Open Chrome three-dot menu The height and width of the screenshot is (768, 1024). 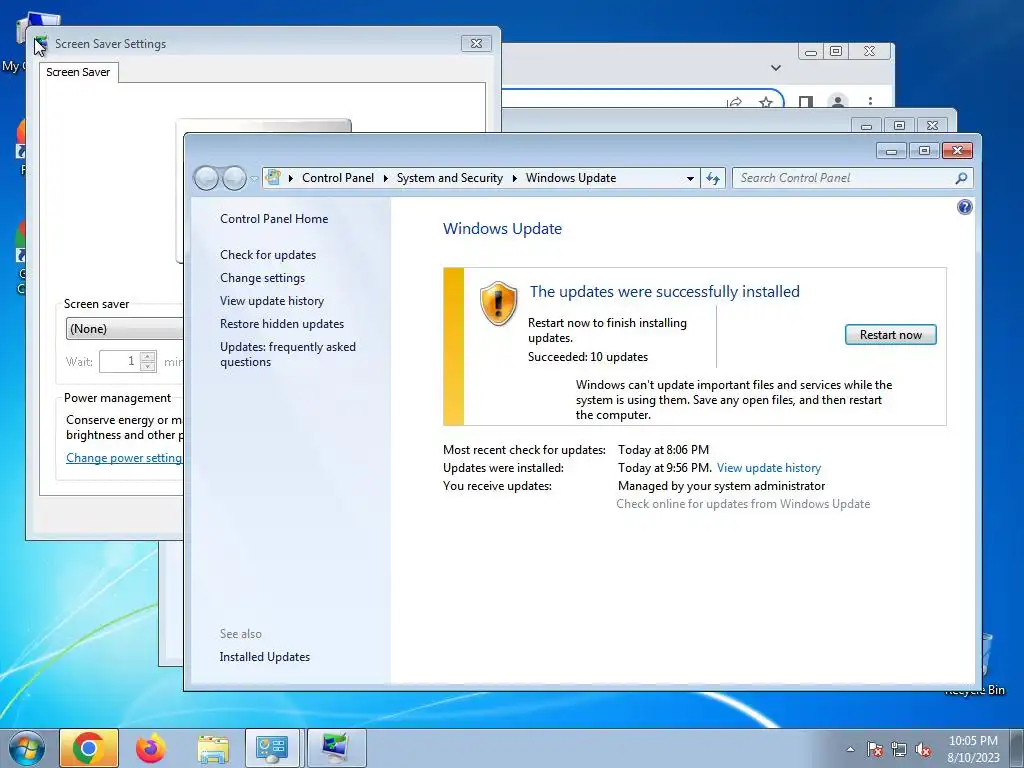pyautogui.click(x=870, y=101)
